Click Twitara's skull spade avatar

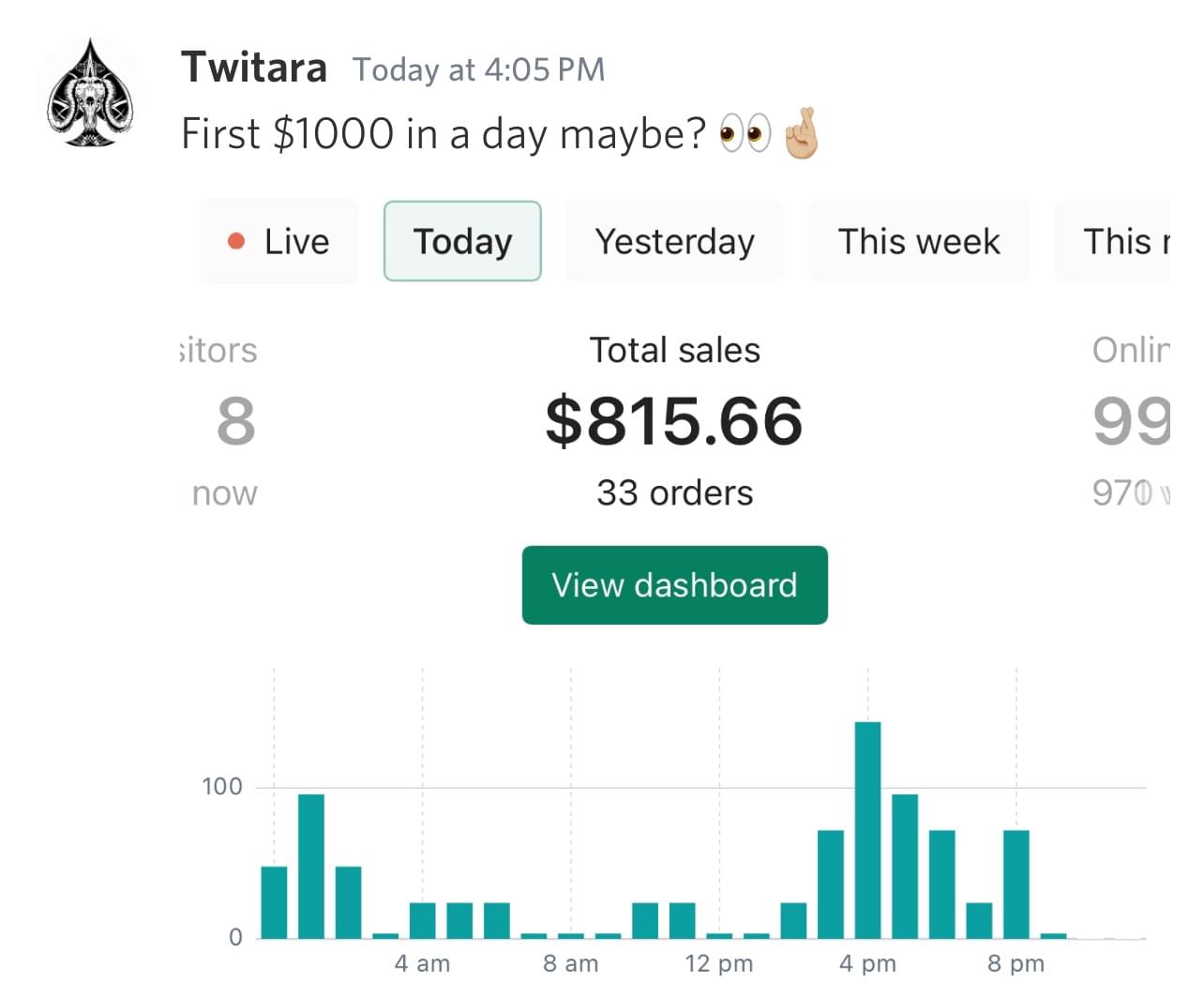pos(90,94)
